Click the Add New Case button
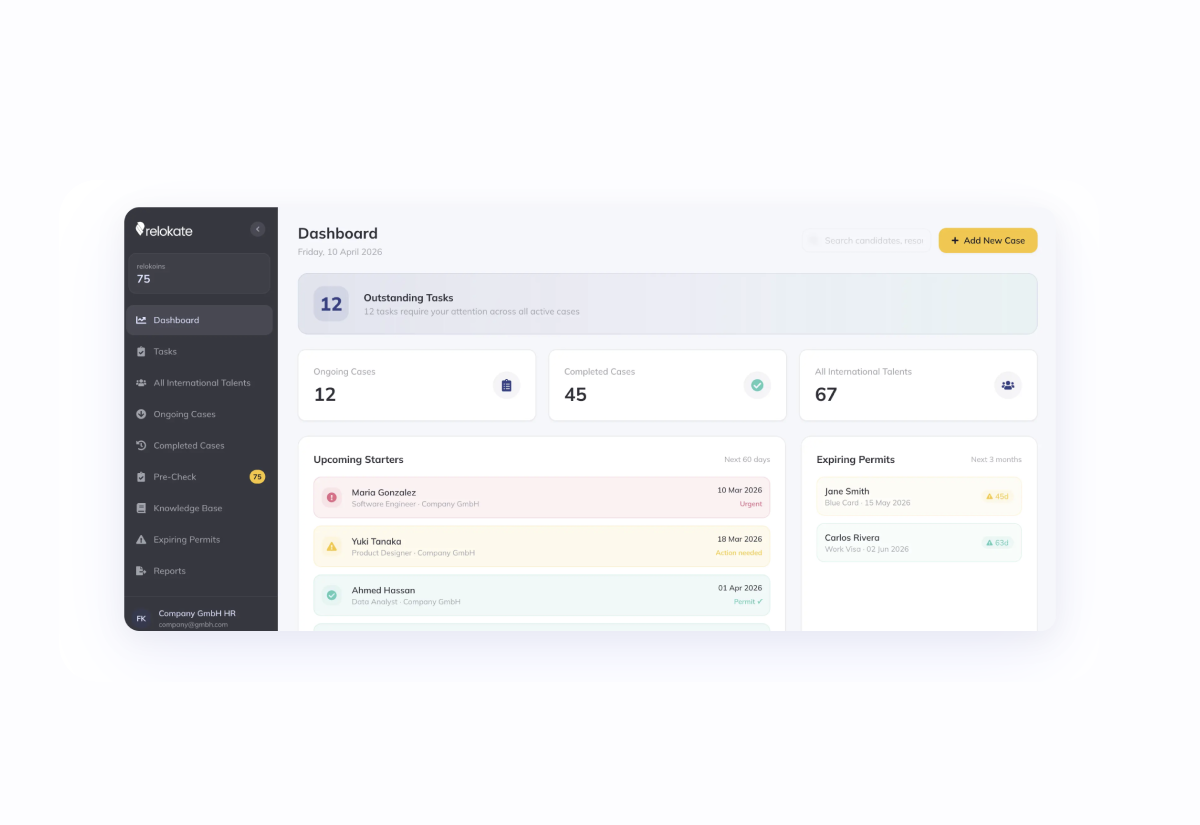 pos(988,240)
